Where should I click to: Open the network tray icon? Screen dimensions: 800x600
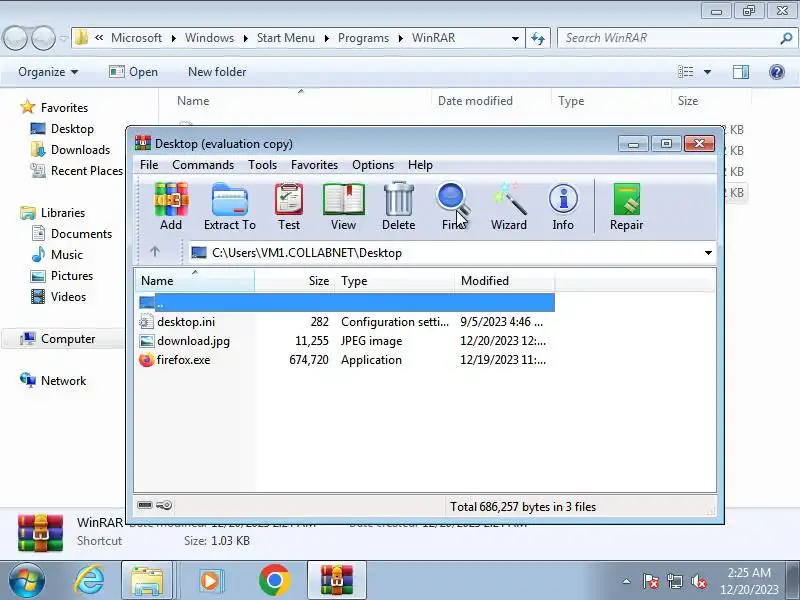[674, 581]
